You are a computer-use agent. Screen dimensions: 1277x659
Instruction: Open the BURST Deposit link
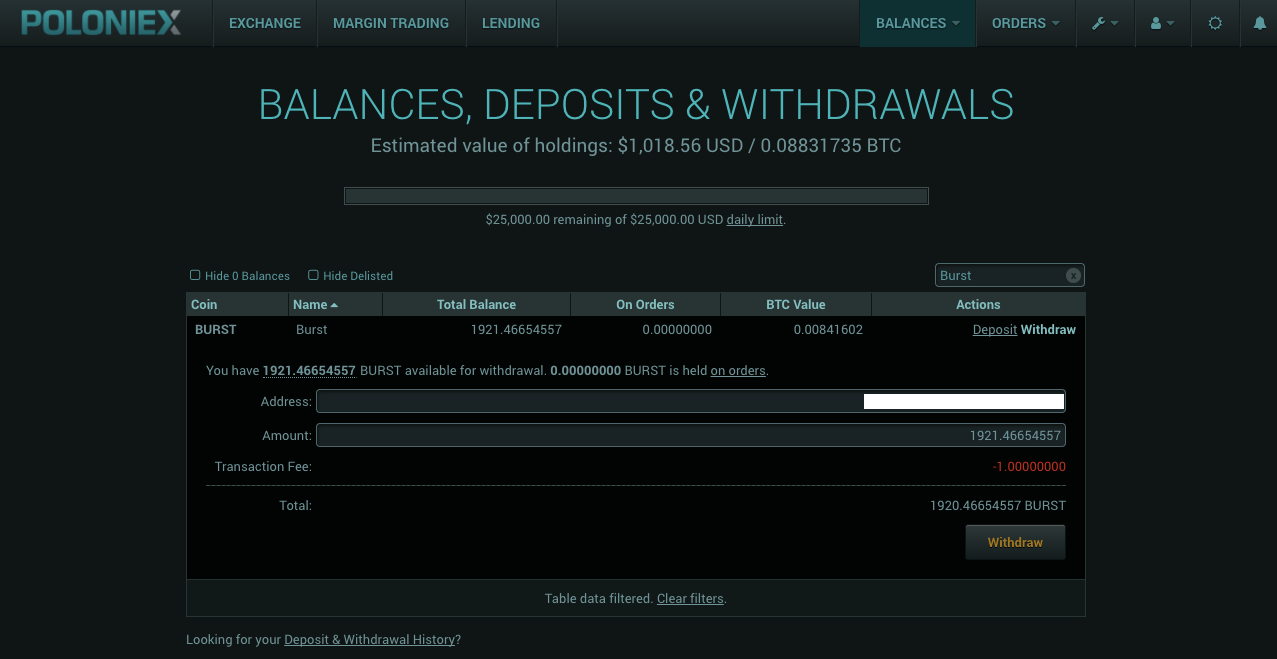coord(995,329)
